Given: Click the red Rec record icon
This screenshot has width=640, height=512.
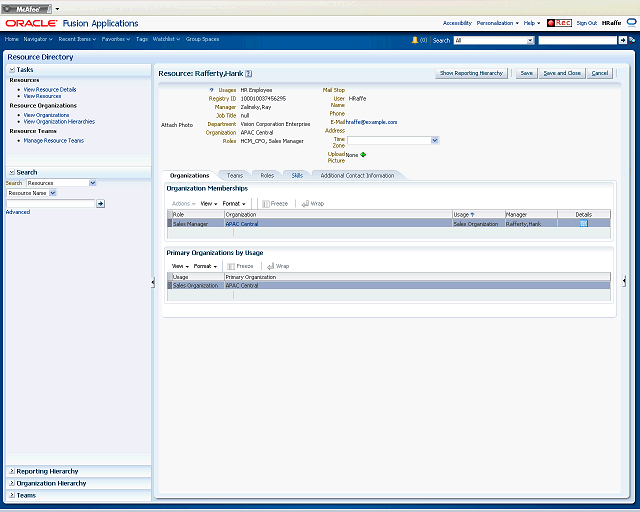Looking at the screenshot, I should point(559,23).
